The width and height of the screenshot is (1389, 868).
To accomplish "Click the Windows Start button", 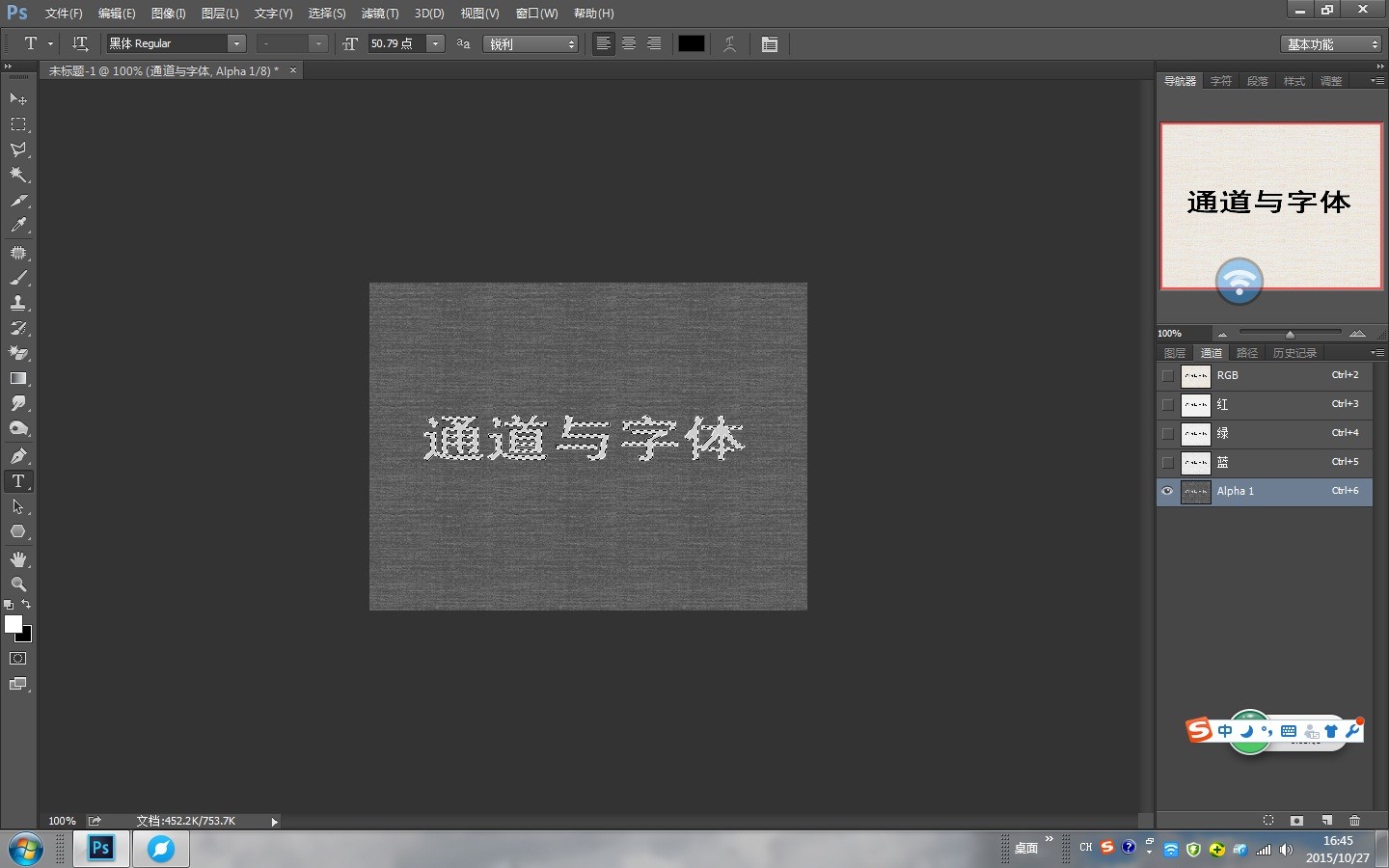I will tap(25, 850).
